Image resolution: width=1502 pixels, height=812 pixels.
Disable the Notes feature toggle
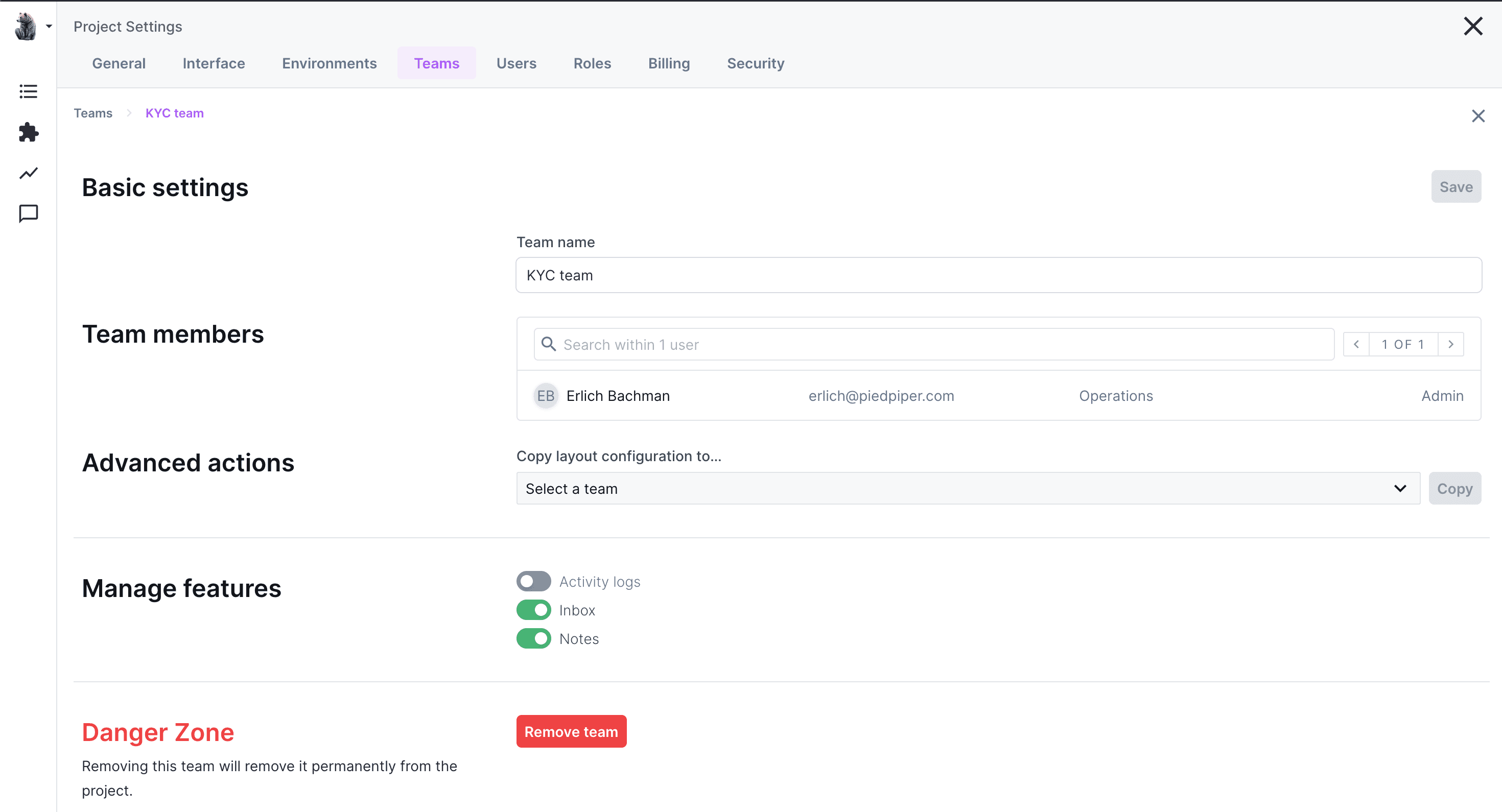coord(533,638)
